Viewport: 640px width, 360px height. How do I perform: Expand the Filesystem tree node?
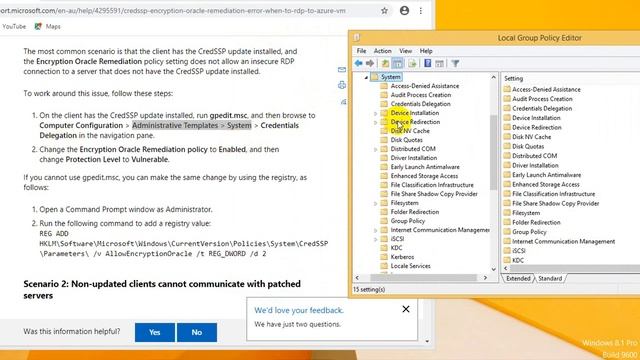pyautogui.click(x=376, y=203)
